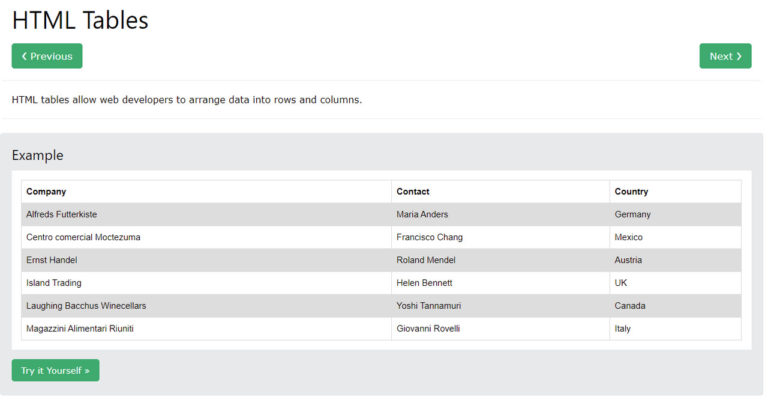Viewport: 768px width, 406px height.
Task: Click the Country column header
Action: coord(631,191)
